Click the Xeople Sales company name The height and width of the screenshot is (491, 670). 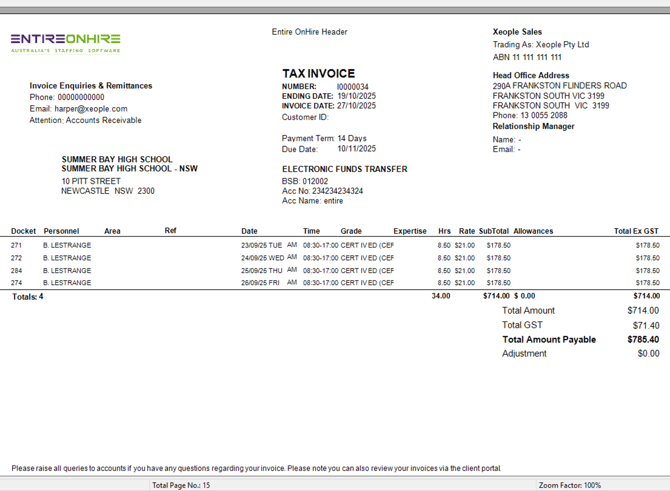coord(517,32)
